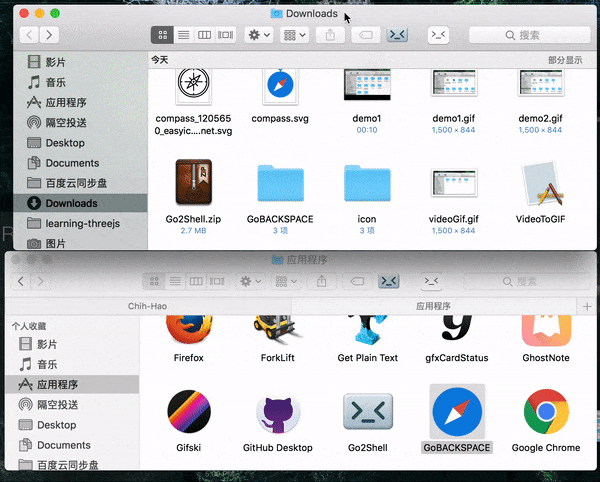The image size is (600, 482).
Task: Go forward in the Downloads window
Action: tap(49, 35)
